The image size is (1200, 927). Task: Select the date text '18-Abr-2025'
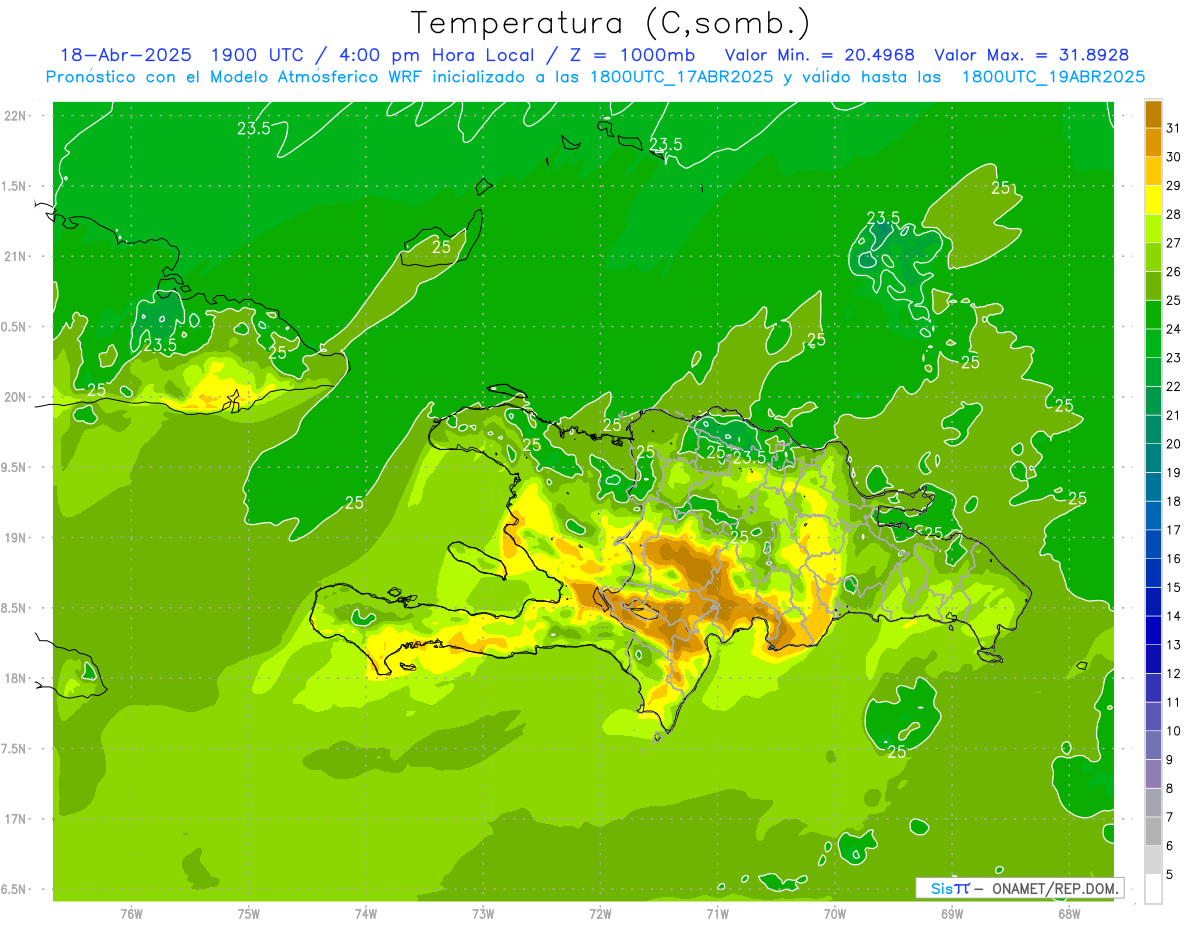(125, 55)
